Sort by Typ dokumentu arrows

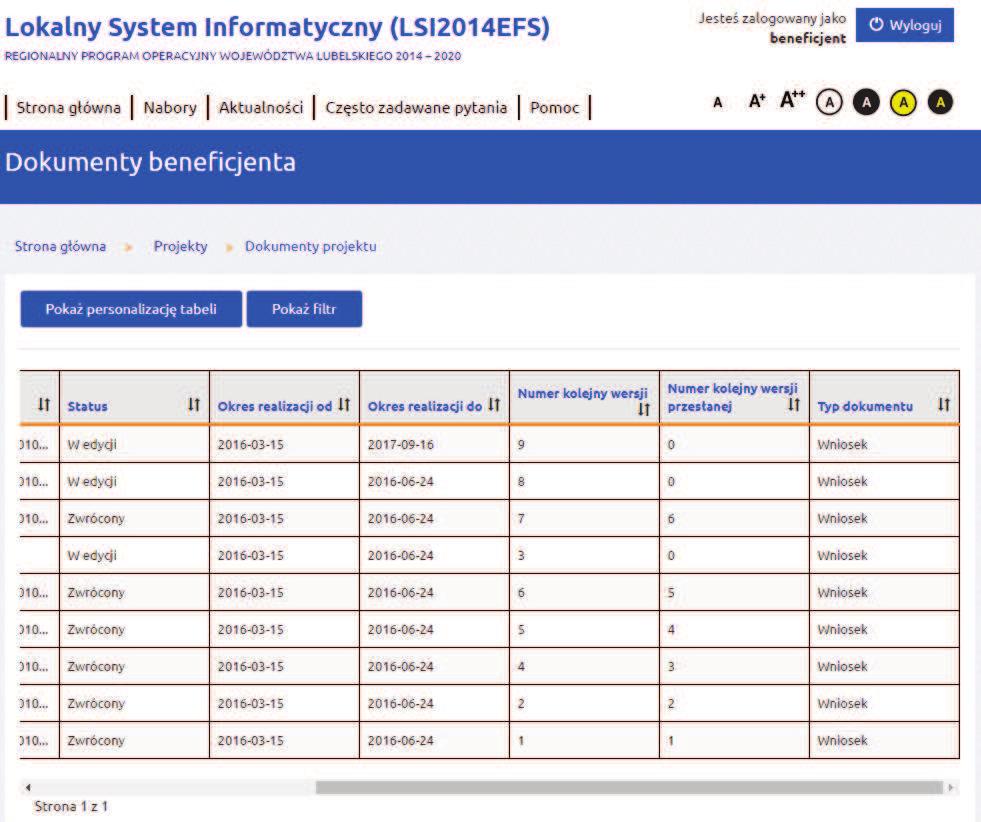944,405
